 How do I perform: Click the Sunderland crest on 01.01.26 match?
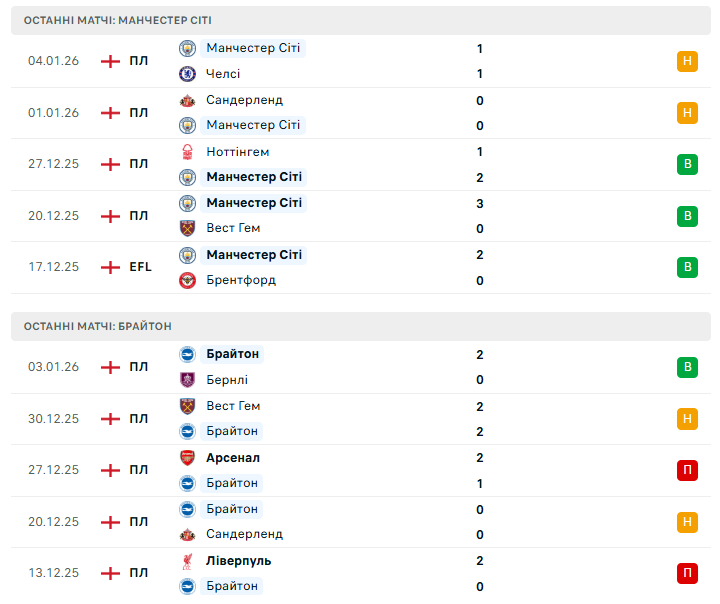(187, 100)
